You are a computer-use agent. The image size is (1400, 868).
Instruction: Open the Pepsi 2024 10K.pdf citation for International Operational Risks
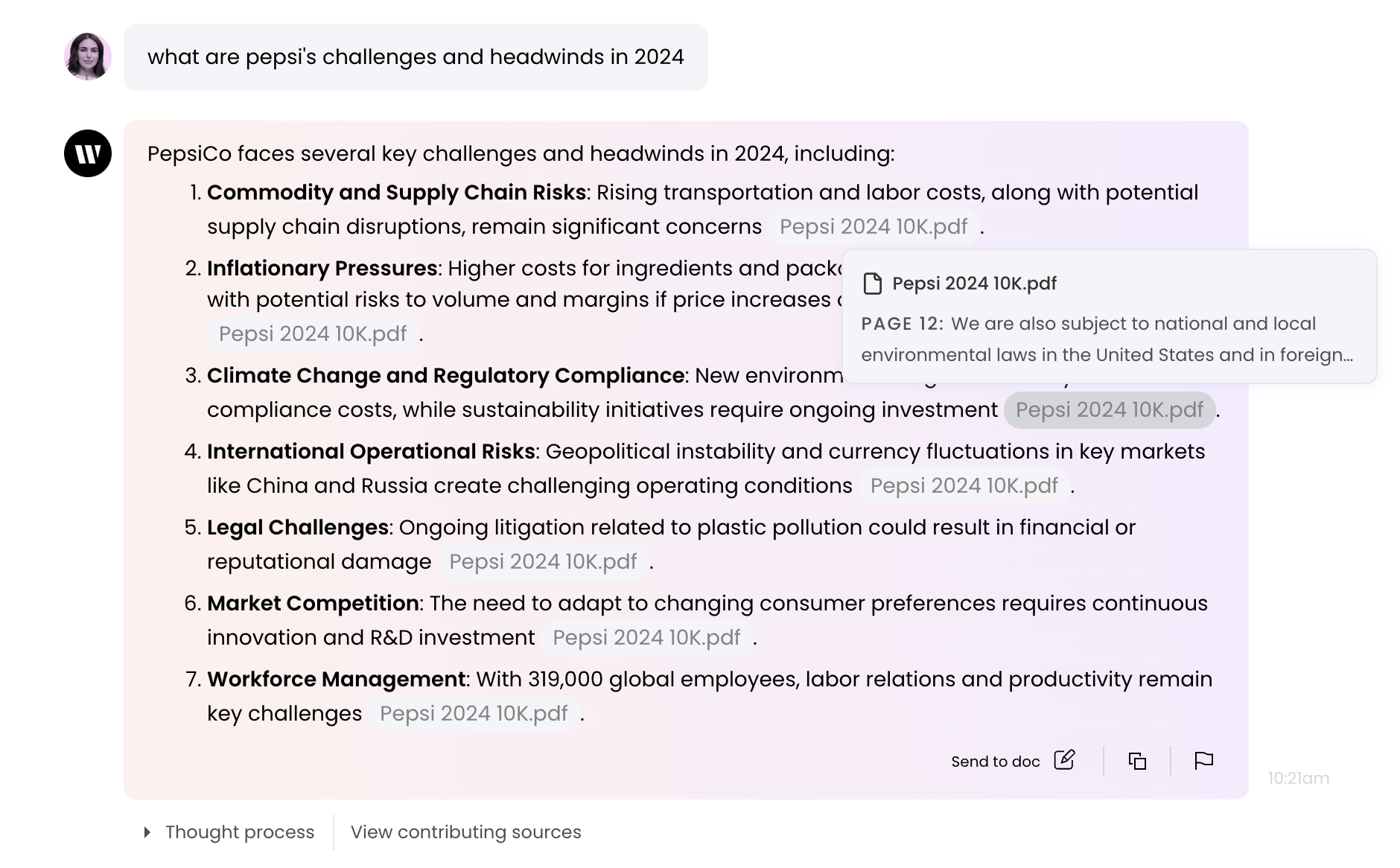click(964, 485)
